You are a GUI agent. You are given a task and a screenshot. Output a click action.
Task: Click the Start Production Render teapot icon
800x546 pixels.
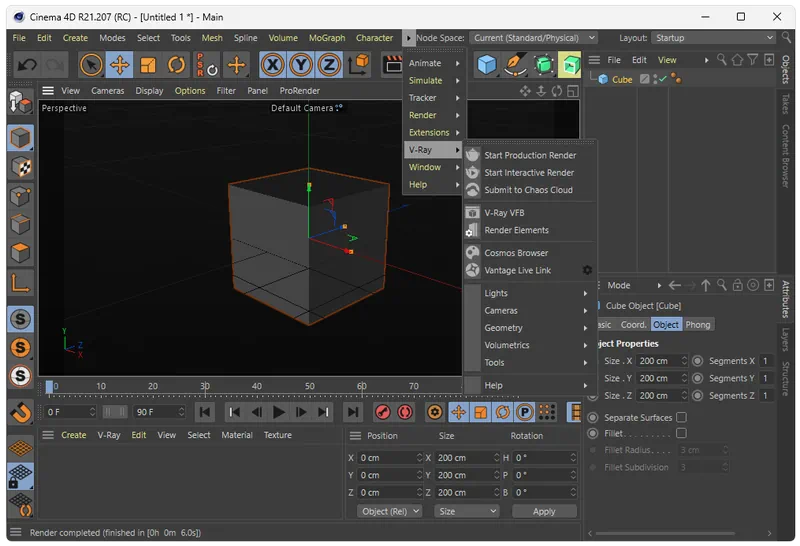(x=472, y=155)
